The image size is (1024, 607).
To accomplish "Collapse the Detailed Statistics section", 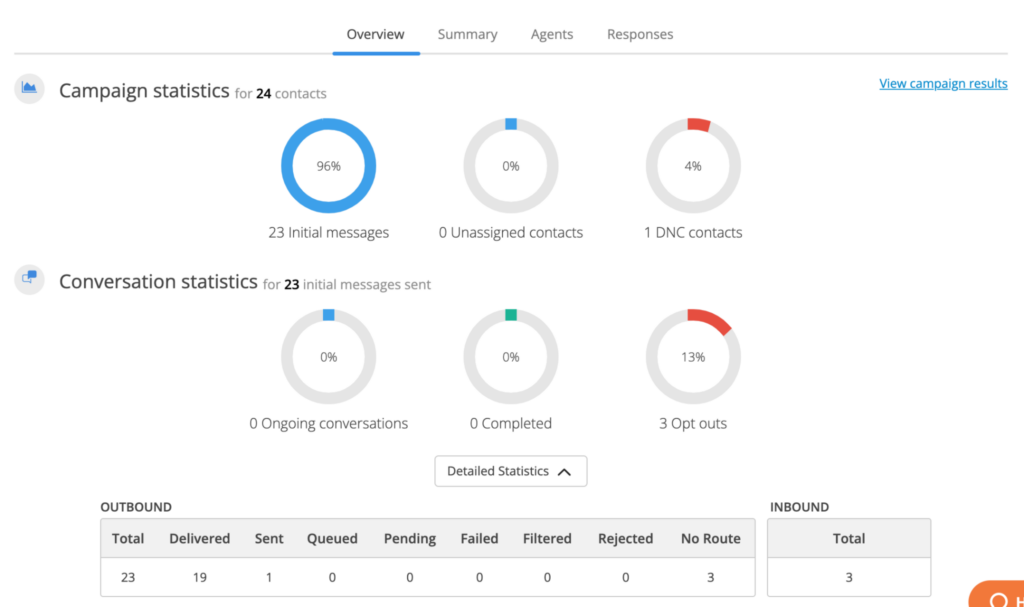I will click(x=511, y=471).
